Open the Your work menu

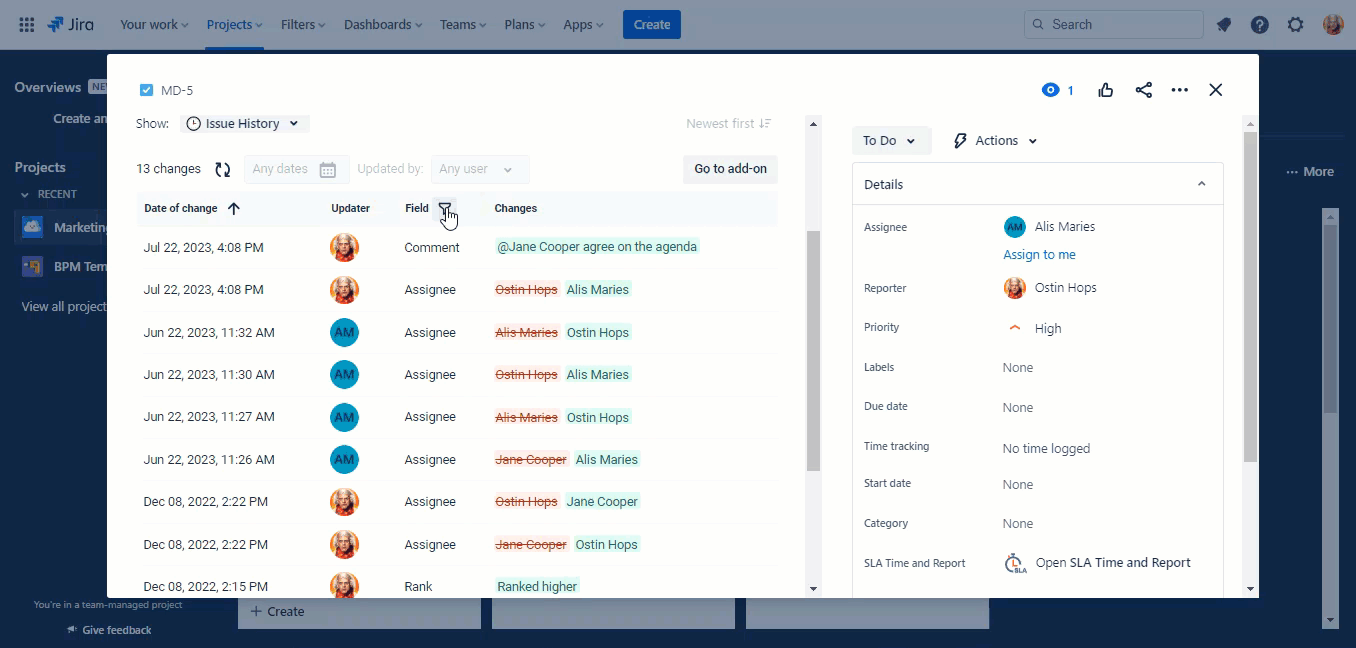[154, 25]
